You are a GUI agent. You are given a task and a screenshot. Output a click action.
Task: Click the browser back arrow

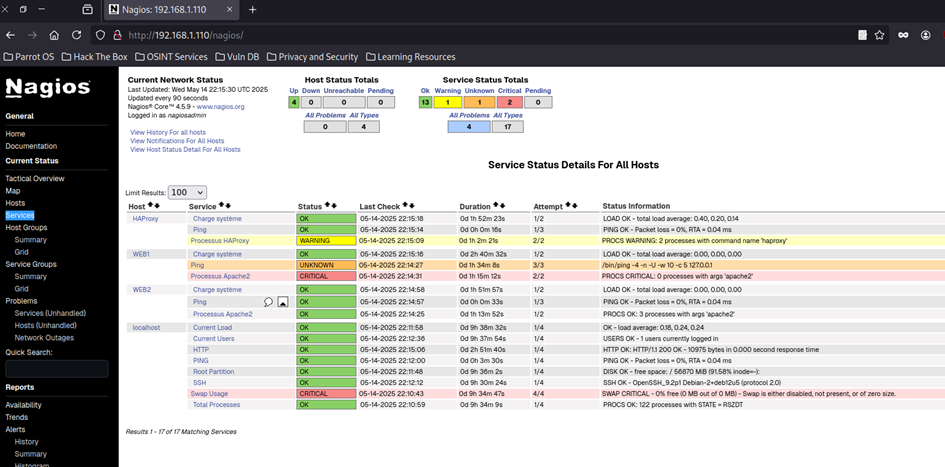point(11,34)
